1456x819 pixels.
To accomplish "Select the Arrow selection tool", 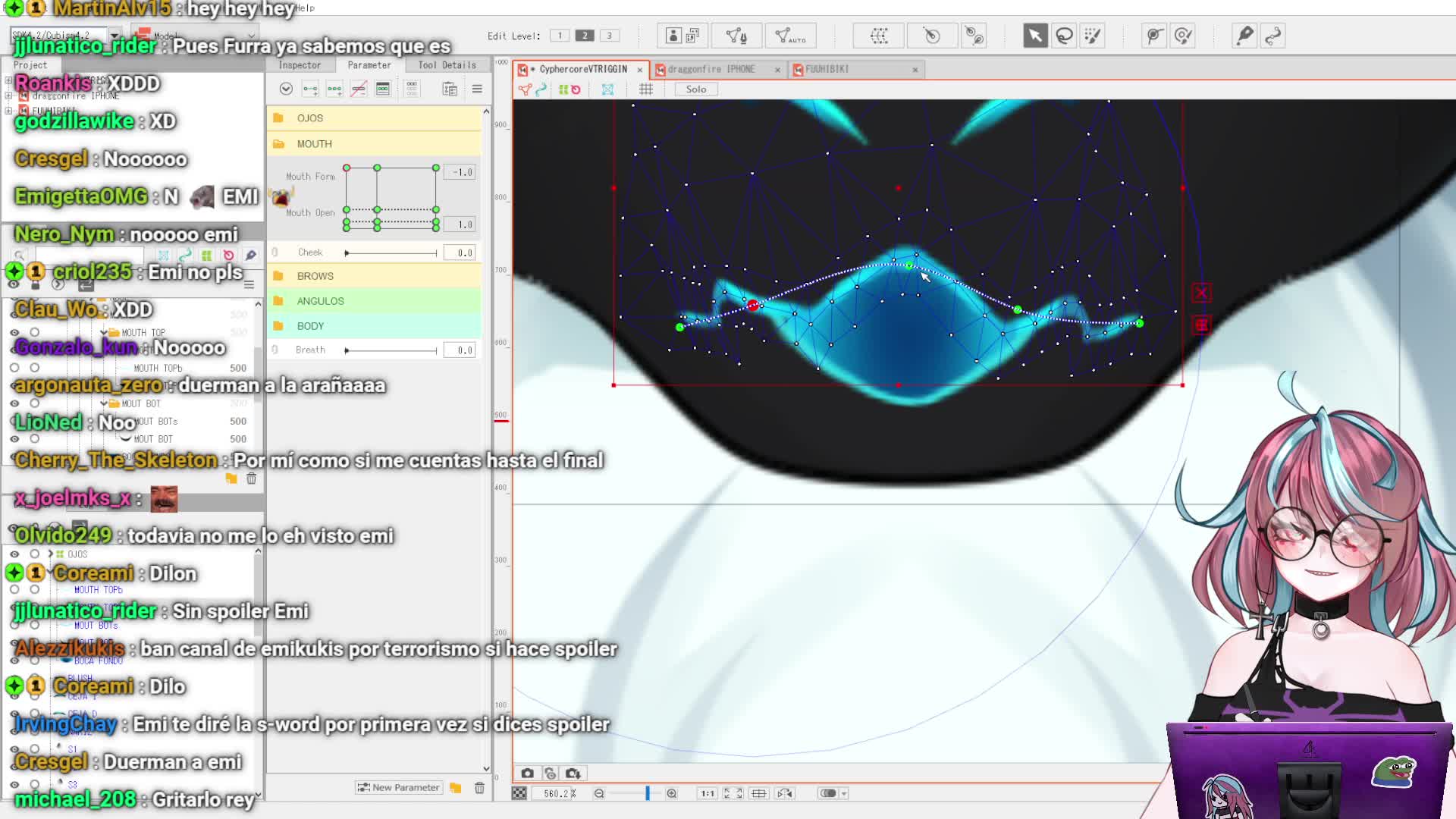I will [1035, 36].
